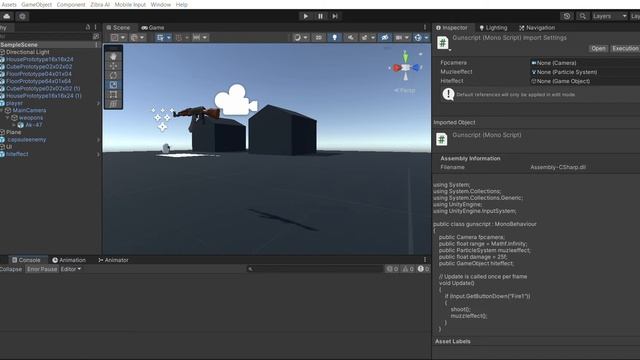Toggle console warning count filter

pos(408,269)
